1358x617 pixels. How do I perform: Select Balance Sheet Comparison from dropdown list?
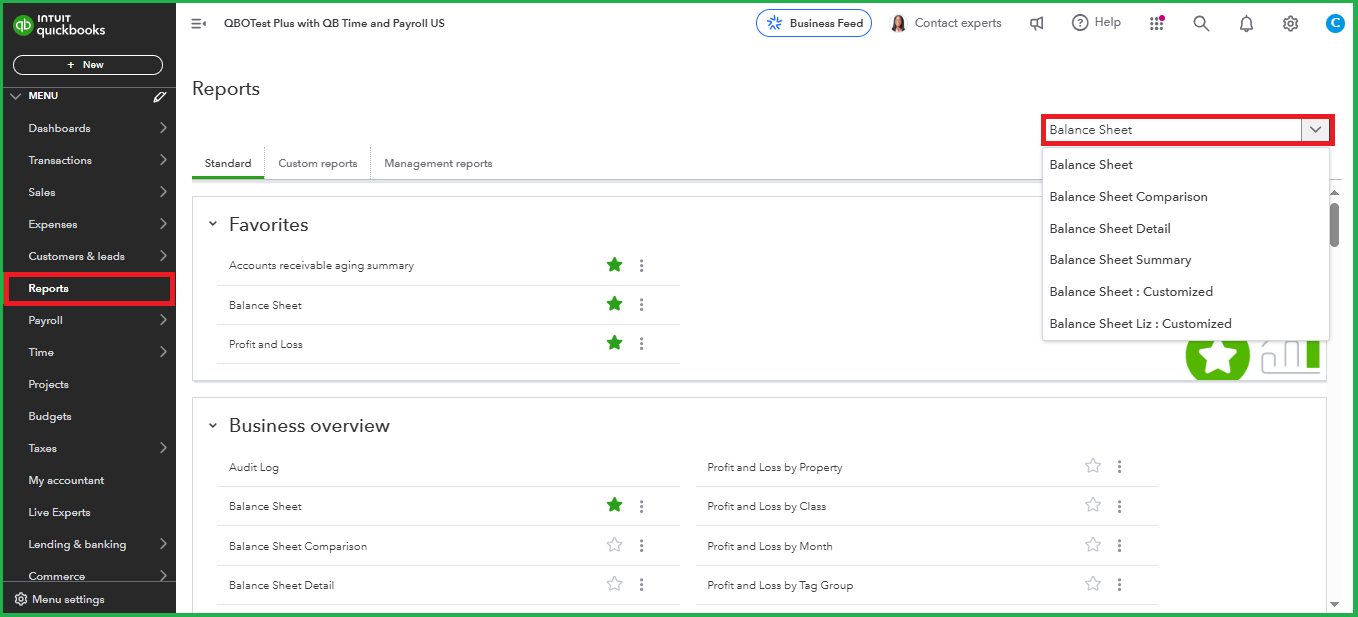[x=1186, y=197]
